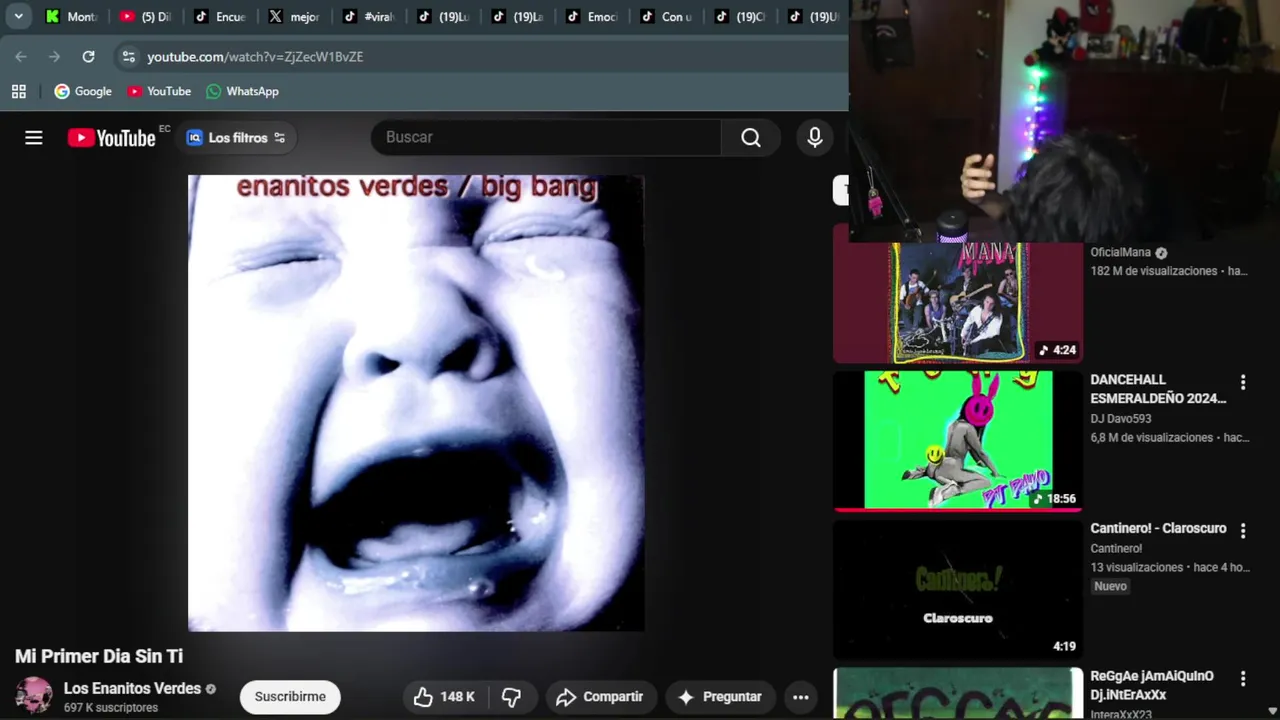Open options for ReGgAe jAmAiQuInO video
This screenshot has height=720, width=1280.
(1243, 678)
